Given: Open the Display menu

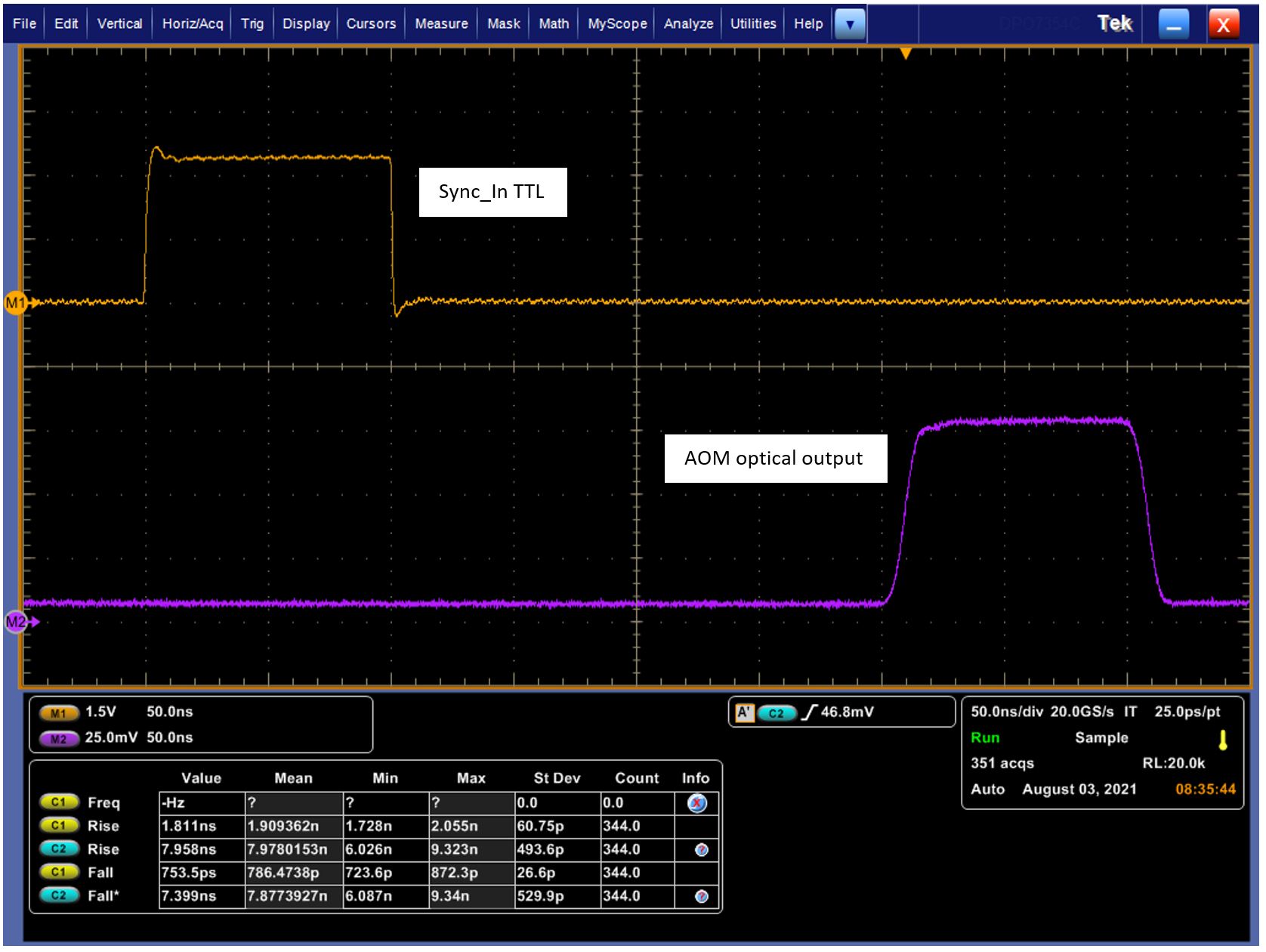Looking at the screenshot, I should tap(306, 23).
